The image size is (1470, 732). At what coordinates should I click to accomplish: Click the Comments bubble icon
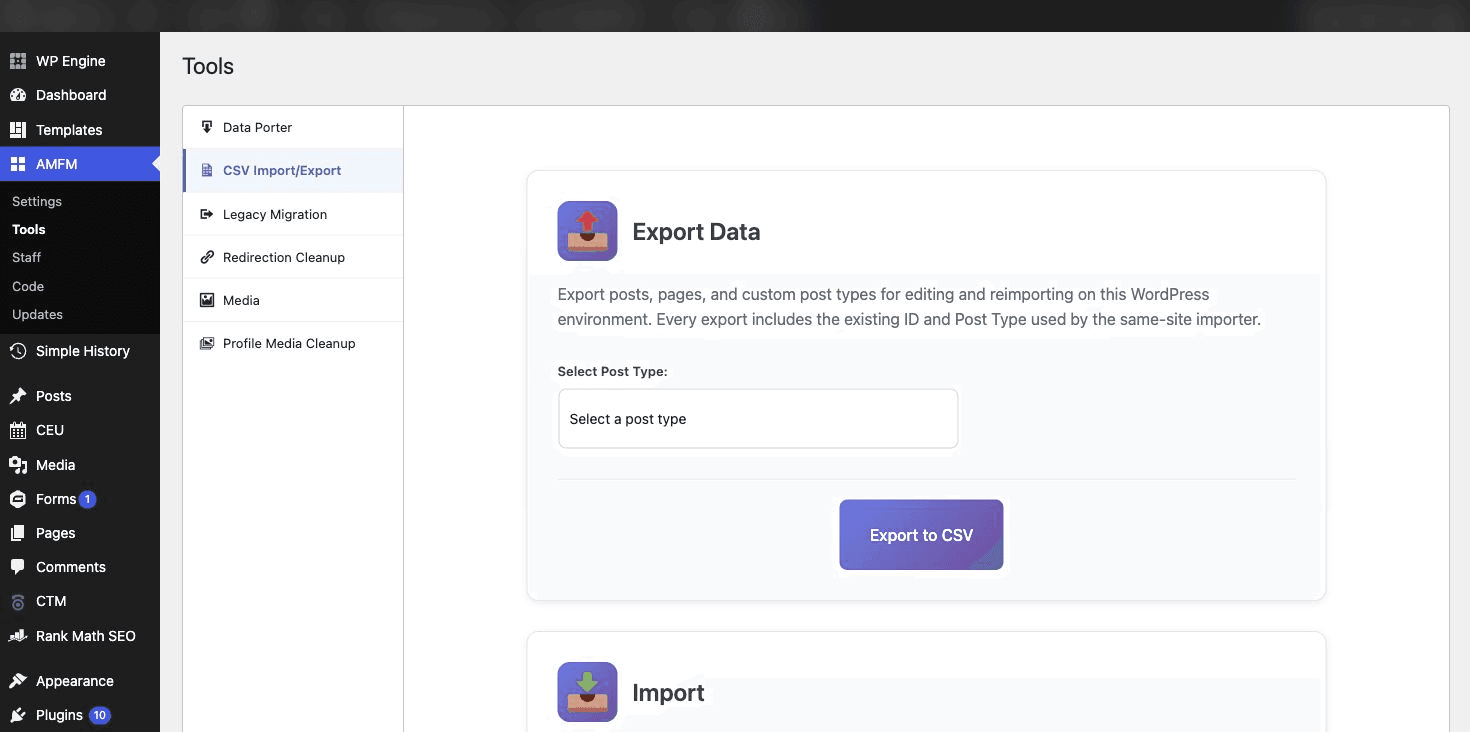[18, 567]
